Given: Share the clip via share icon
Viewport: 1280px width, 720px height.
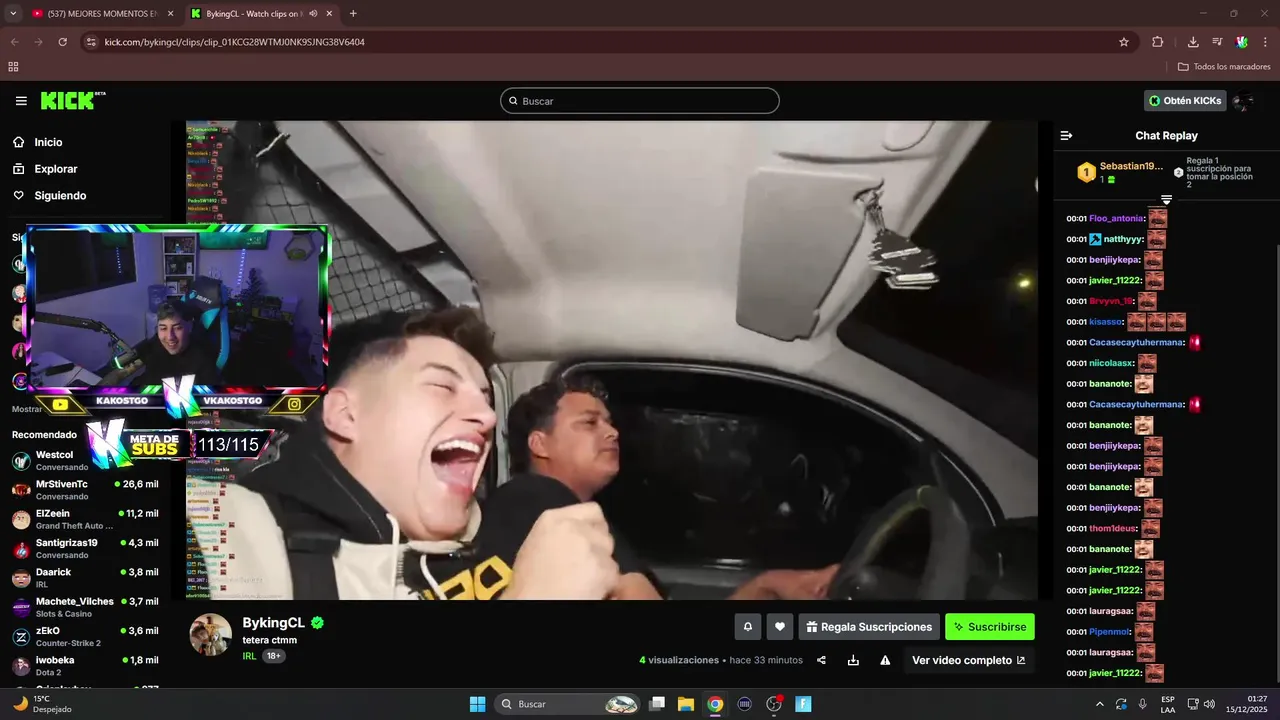Looking at the screenshot, I should coord(821,660).
